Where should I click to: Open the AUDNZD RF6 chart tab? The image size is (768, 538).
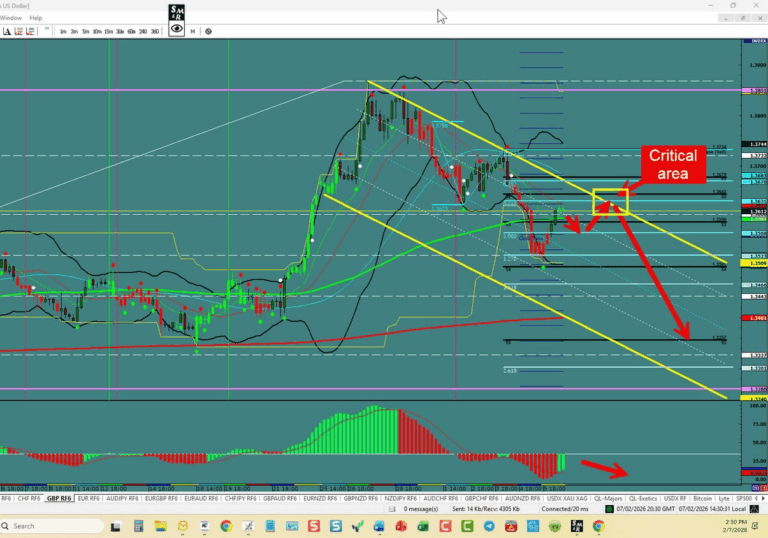pos(522,498)
